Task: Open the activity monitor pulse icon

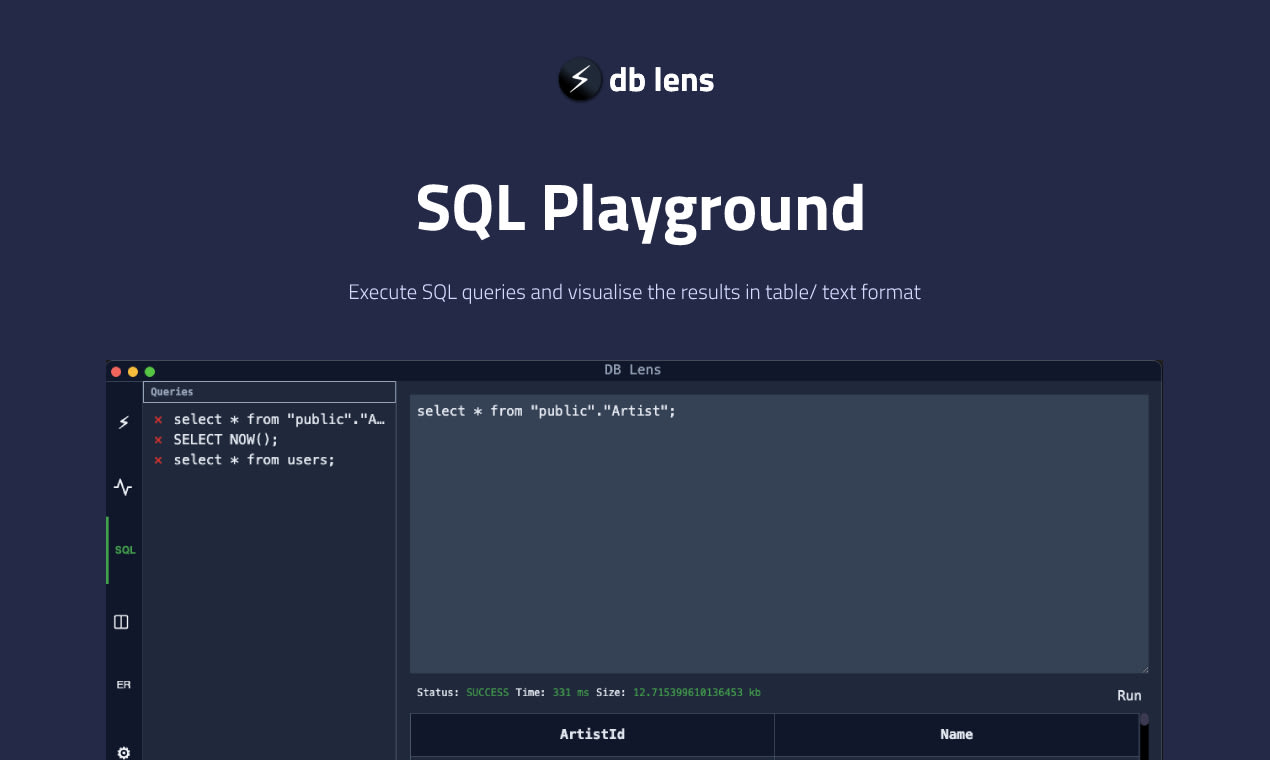Action: pos(123,487)
